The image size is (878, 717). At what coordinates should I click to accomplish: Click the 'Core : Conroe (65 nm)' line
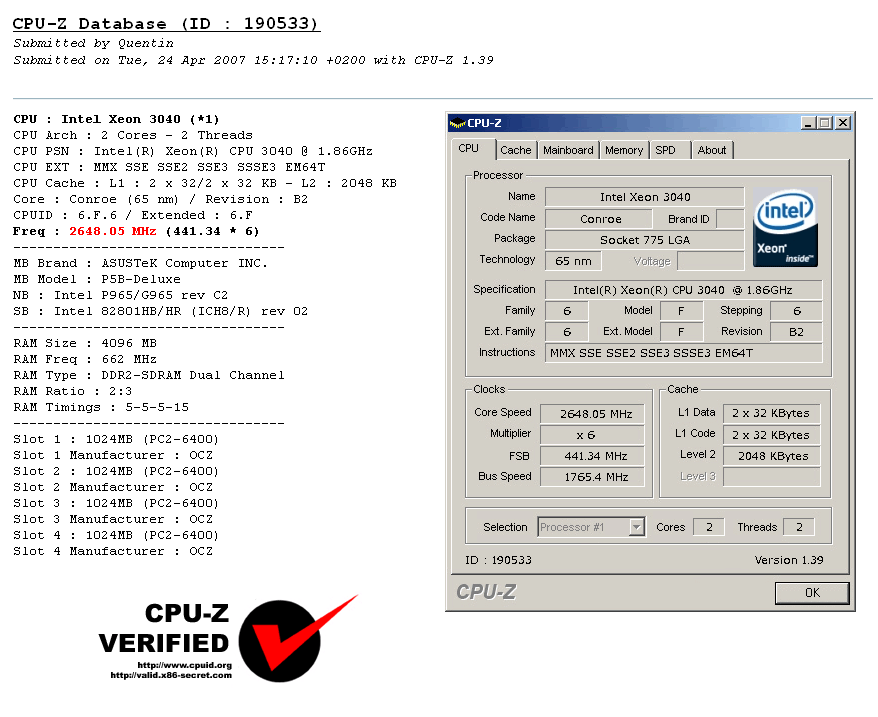(161, 199)
